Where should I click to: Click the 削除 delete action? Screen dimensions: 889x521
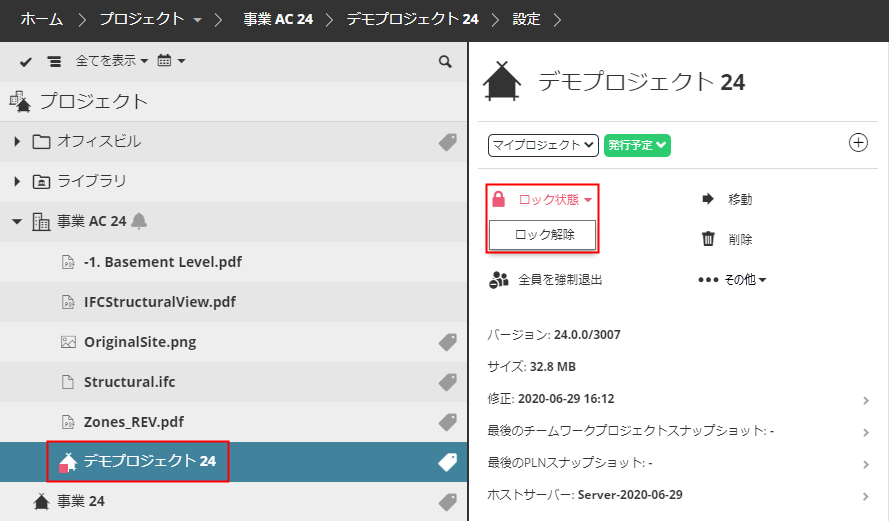click(740, 239)
